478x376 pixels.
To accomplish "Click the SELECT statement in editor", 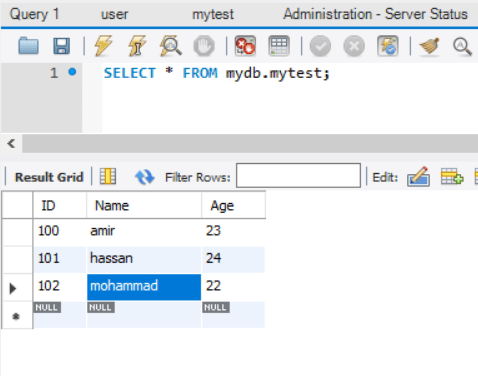I will pos(217,73).
